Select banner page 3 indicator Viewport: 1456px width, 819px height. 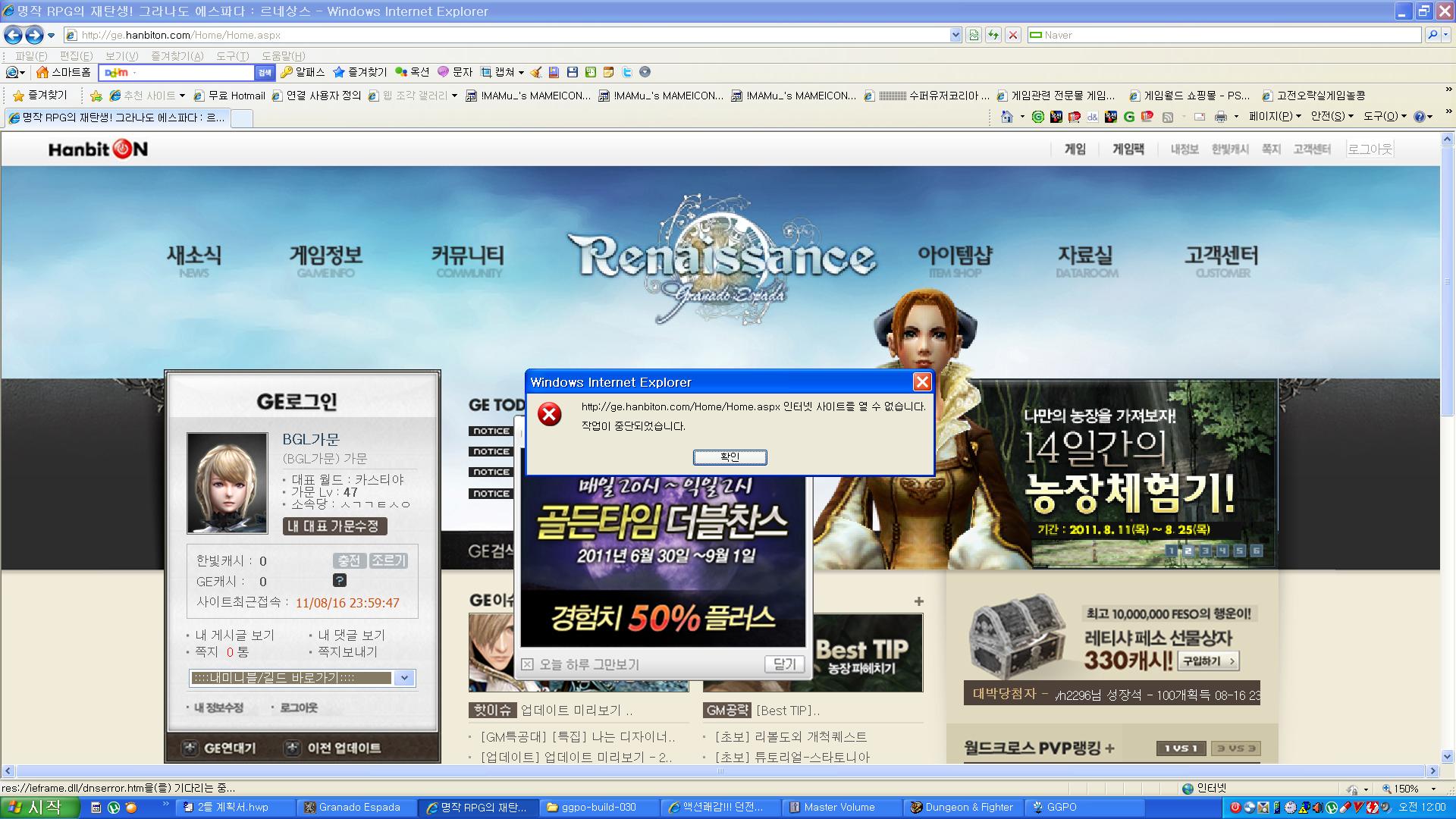pos(1205,551)
